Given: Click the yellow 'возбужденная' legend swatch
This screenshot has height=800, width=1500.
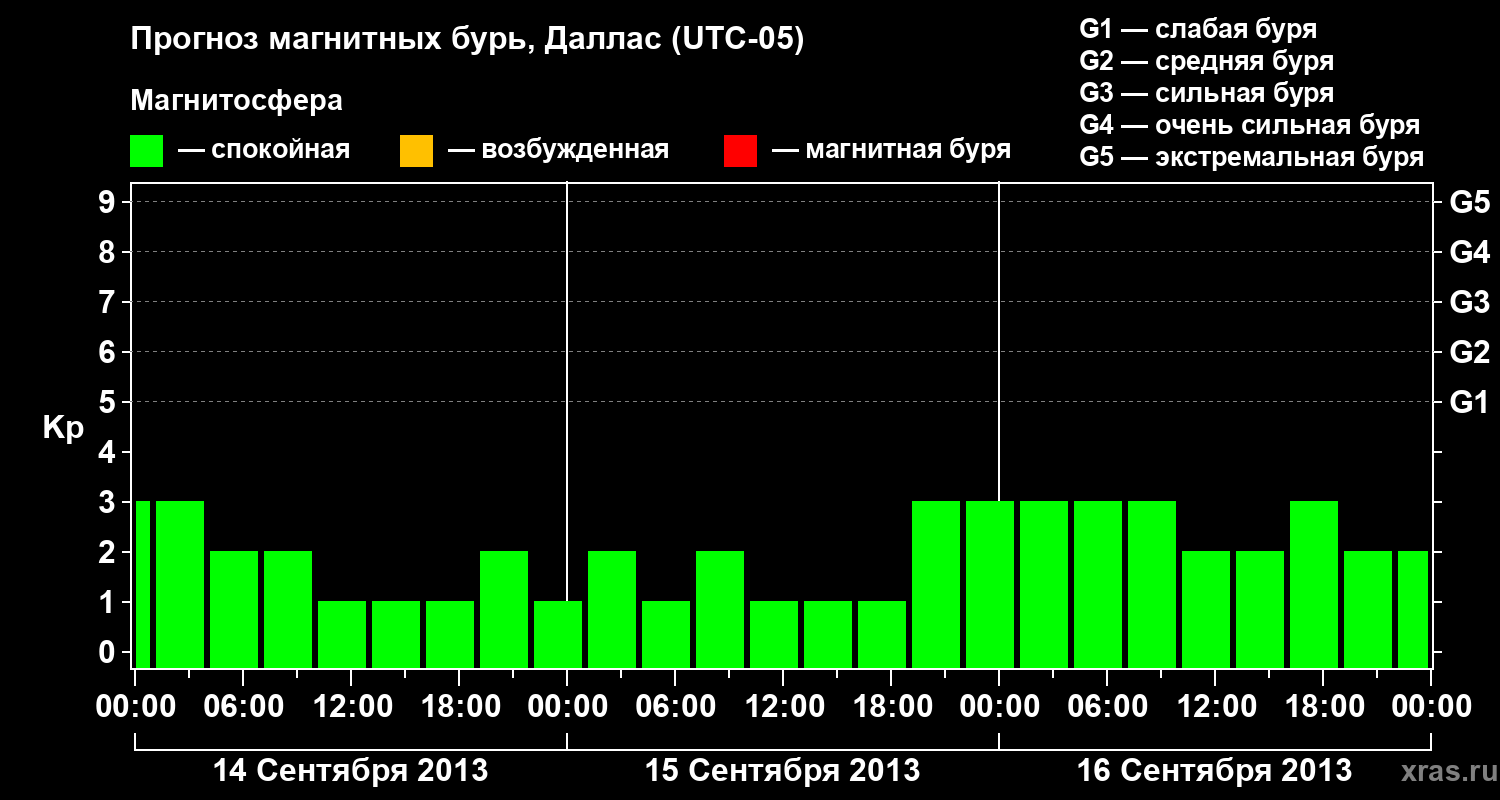Looking at the screenshot, I should point(416,151).
